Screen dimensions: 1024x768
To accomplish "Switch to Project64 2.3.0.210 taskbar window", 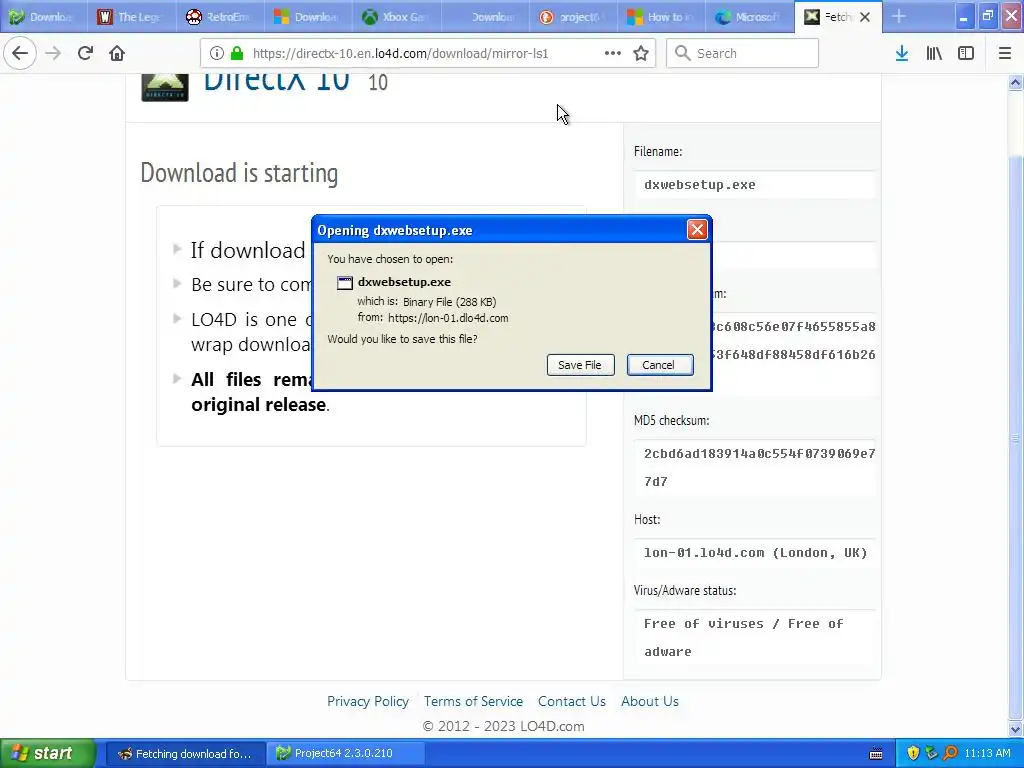I will tap(347, 754).
